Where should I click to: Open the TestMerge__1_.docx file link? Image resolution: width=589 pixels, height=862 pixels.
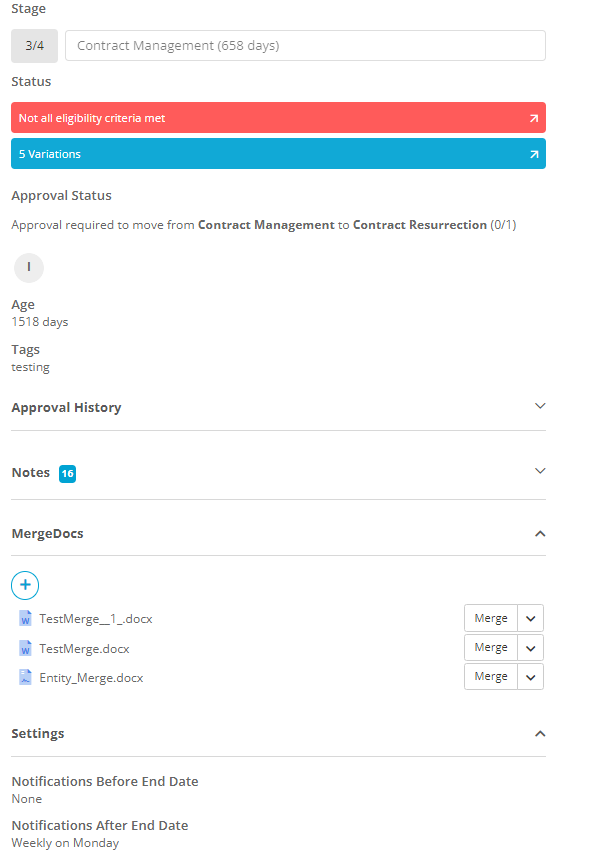click(x=95, y=618)
